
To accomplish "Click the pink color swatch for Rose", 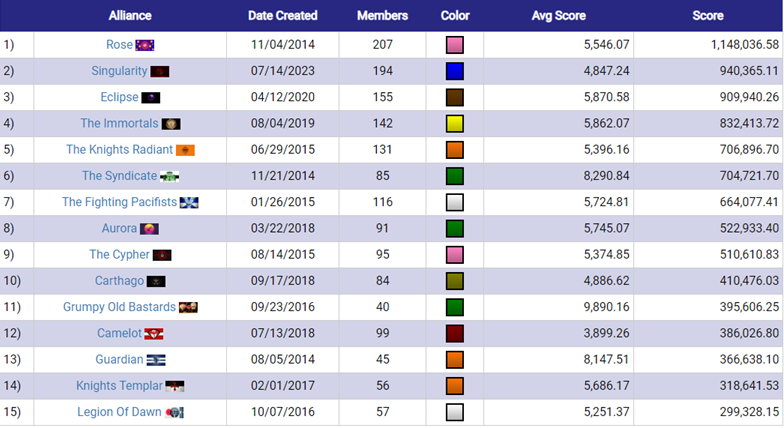I will click(454, 45).
